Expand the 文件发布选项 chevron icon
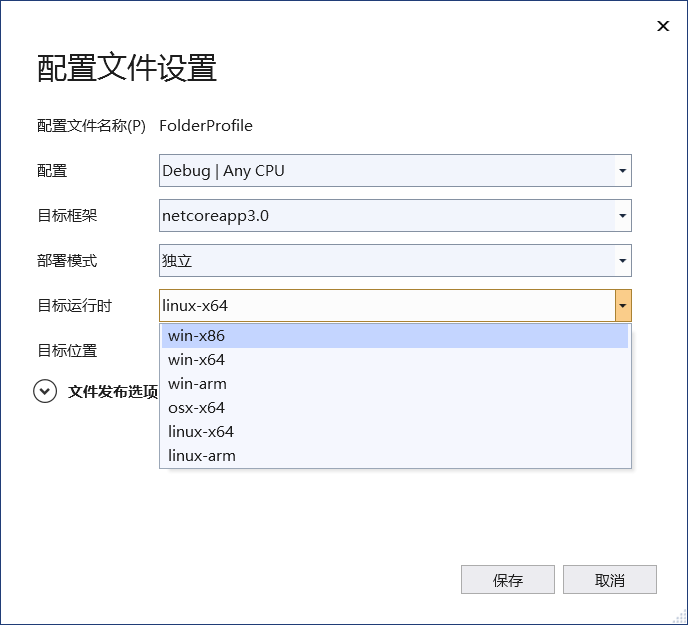This screenshot has width=688, height=625. pyautogui.click(x=45, y=391)
